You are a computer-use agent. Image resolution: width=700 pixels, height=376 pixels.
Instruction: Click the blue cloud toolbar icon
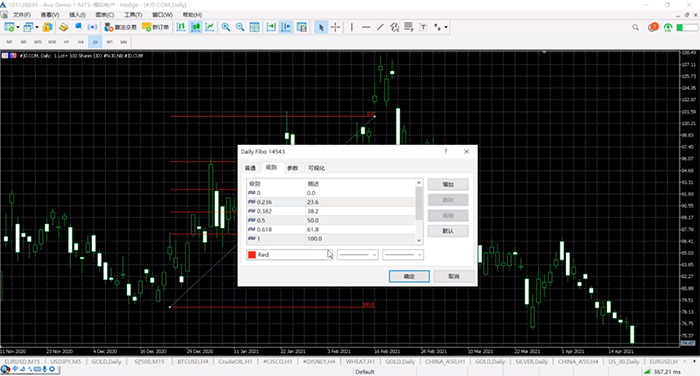click(x=78, y=27)
